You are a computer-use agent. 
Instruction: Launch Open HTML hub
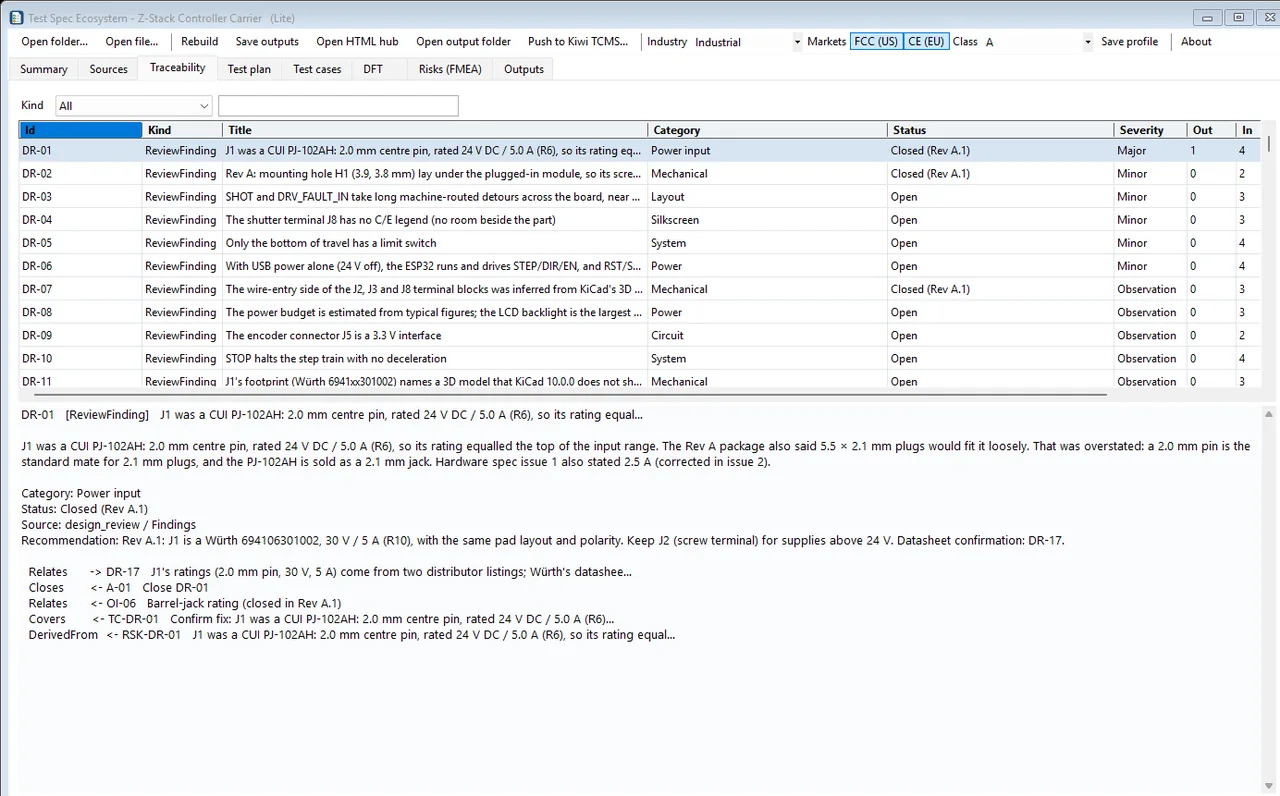[357, 42]
